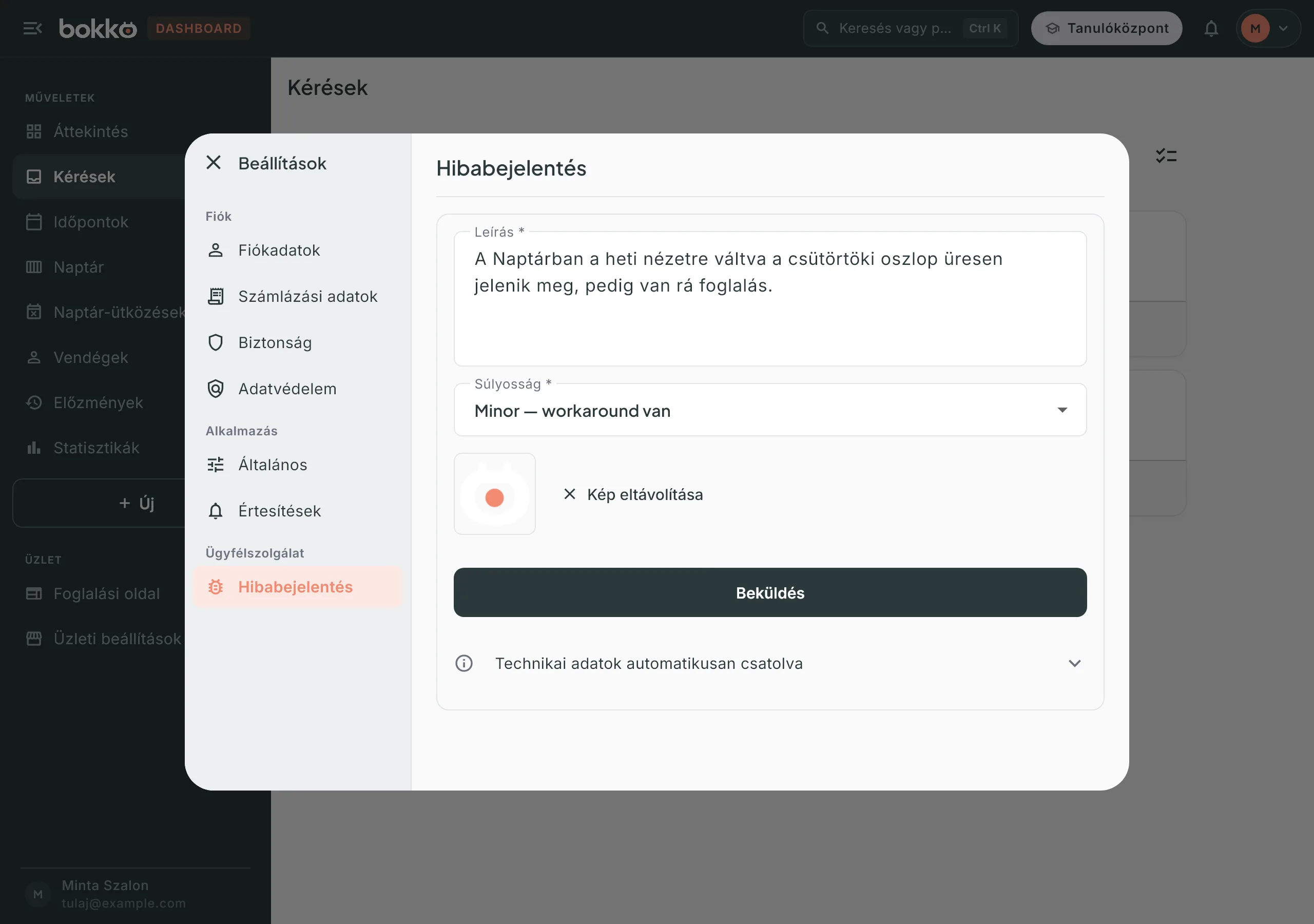This screenshot has width=1314, height=924.
Task: Click the Adatvédelem privacy shield icon
Action: [215, 389]
